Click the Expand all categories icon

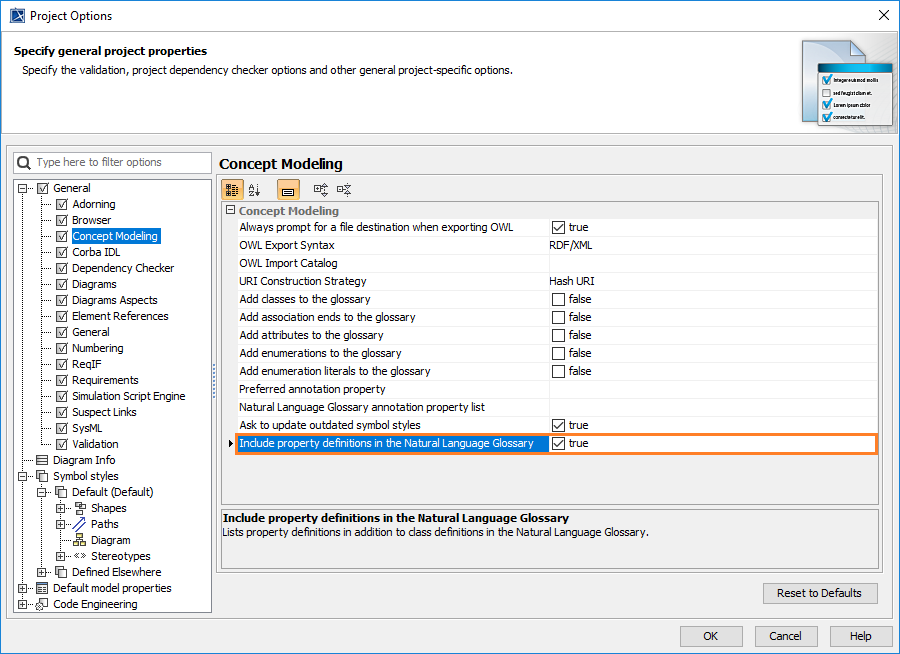pyautogui.click(x=320, y=189)
